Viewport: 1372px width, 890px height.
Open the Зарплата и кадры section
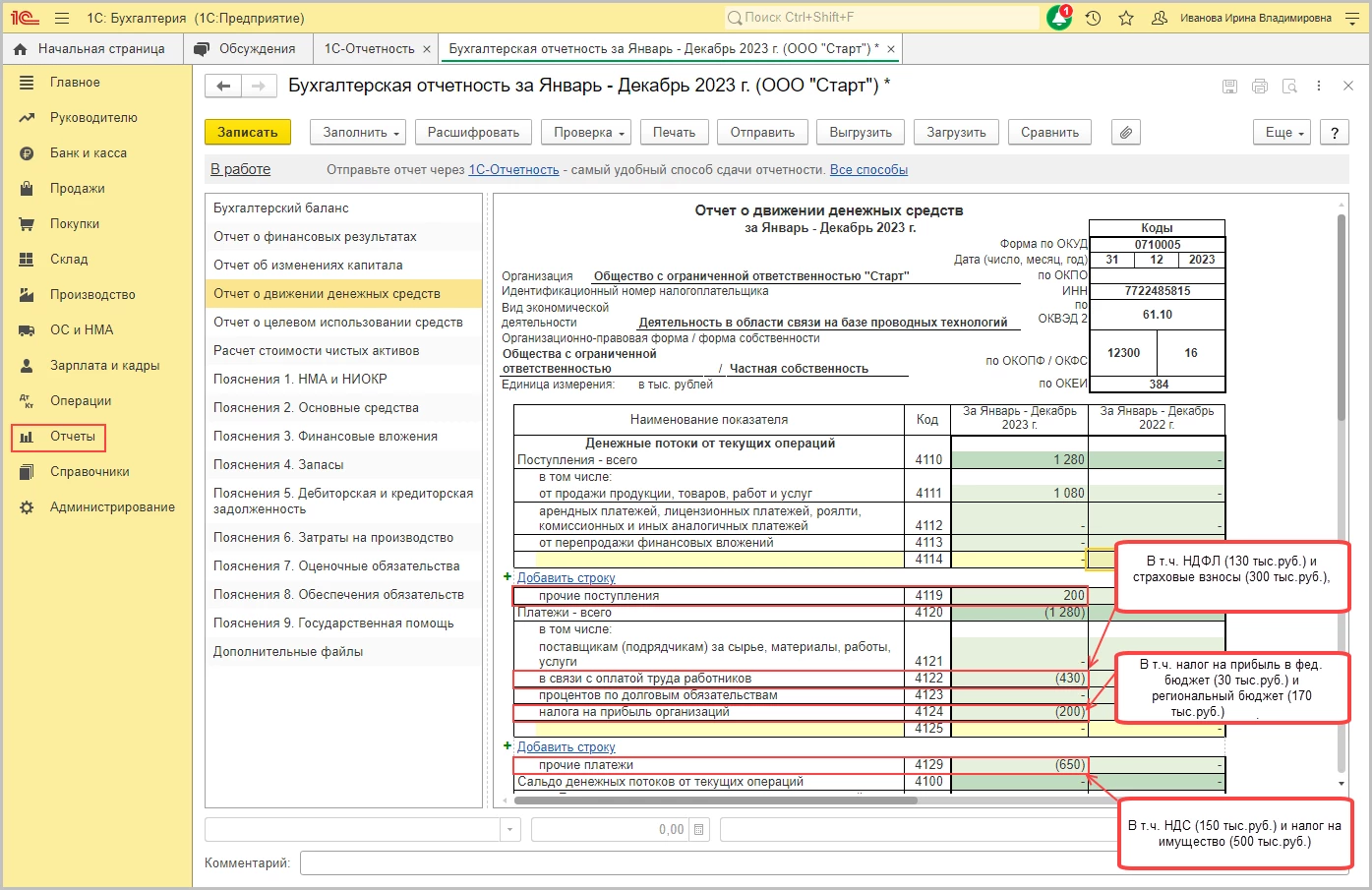104,366
